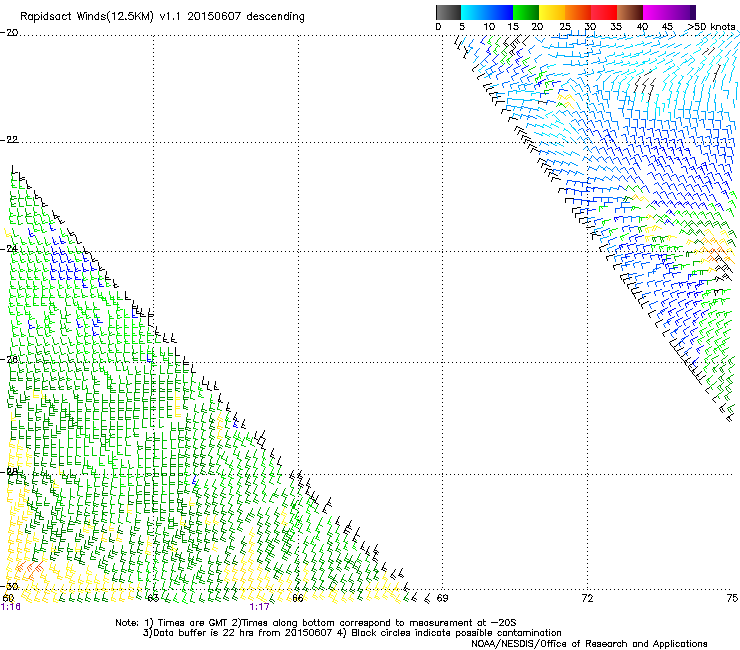This screenshot has height=650, width=740.
Task: Click the orange 25-30 knots legend swatch
Action: [578, 12]
